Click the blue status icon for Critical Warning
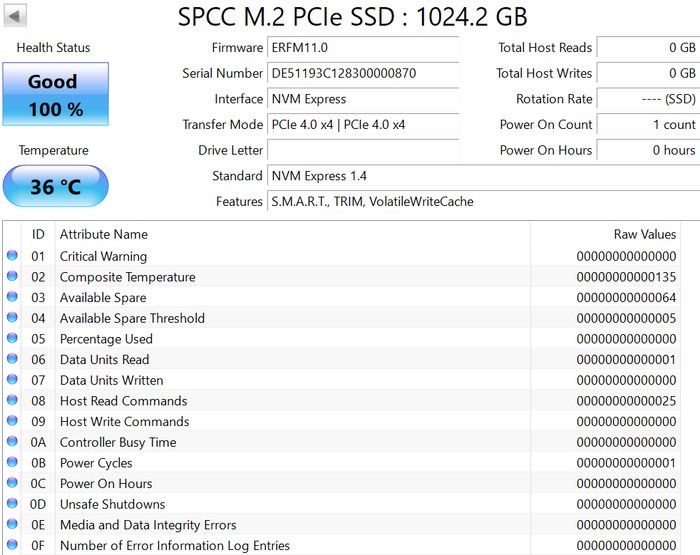 [12, 256]
